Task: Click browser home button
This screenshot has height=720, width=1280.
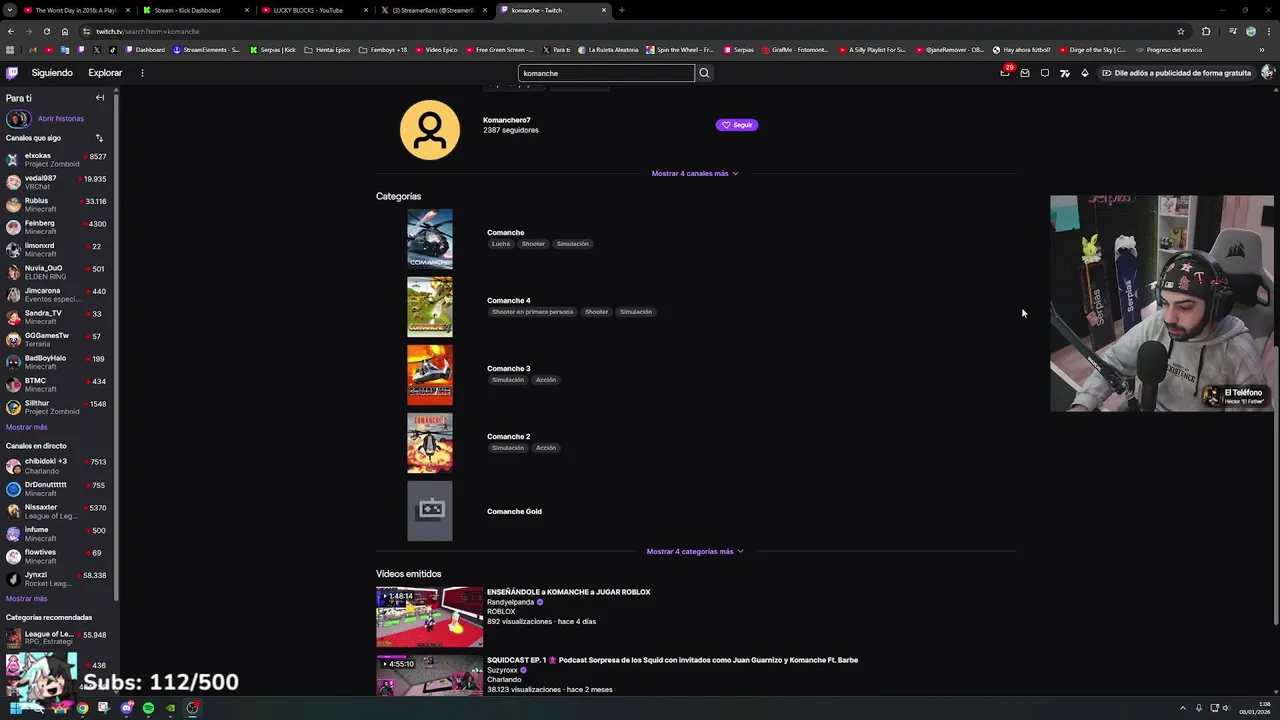Action: [x=65, y=31]
